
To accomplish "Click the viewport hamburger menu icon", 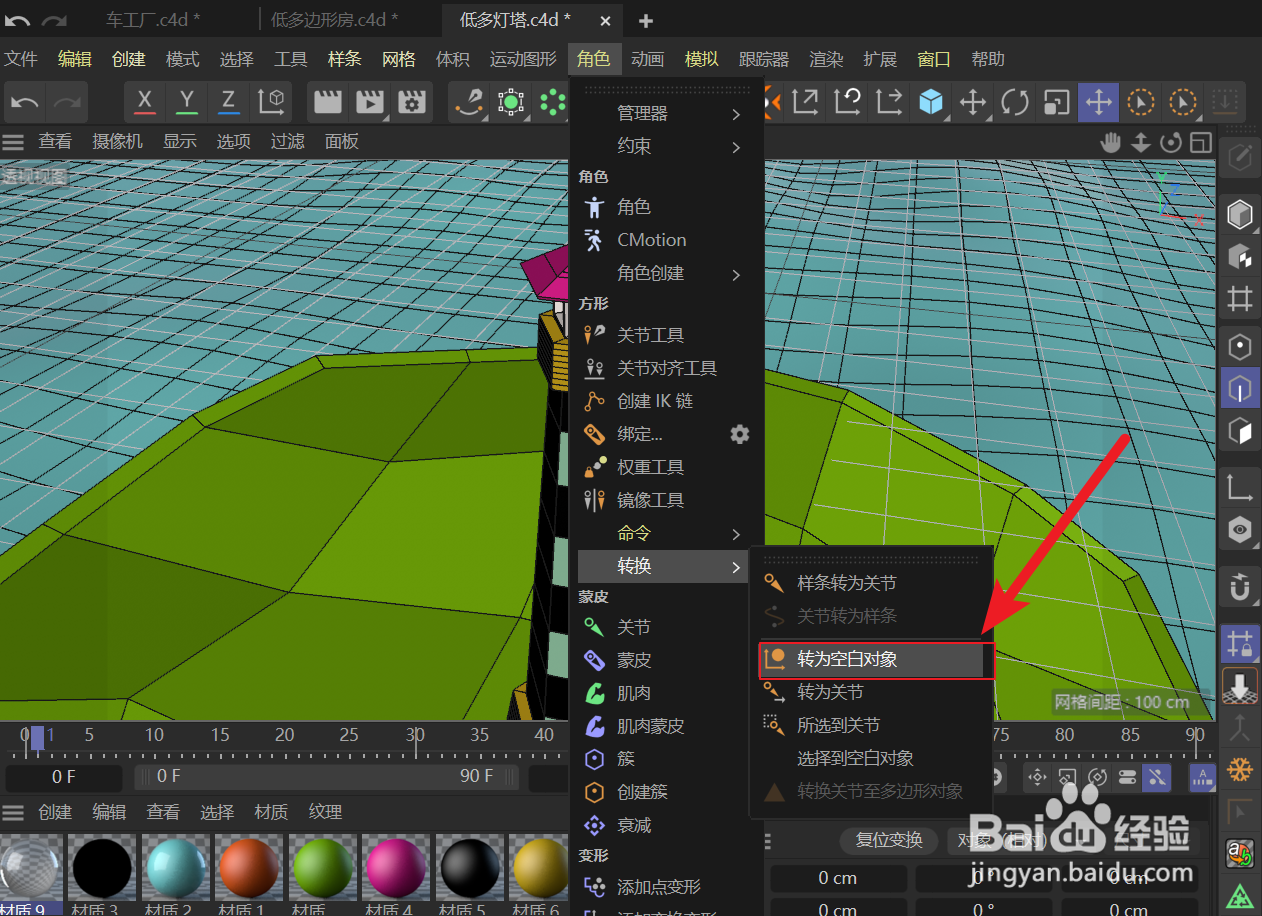I will pyautogui.click(x=13, y=142).
